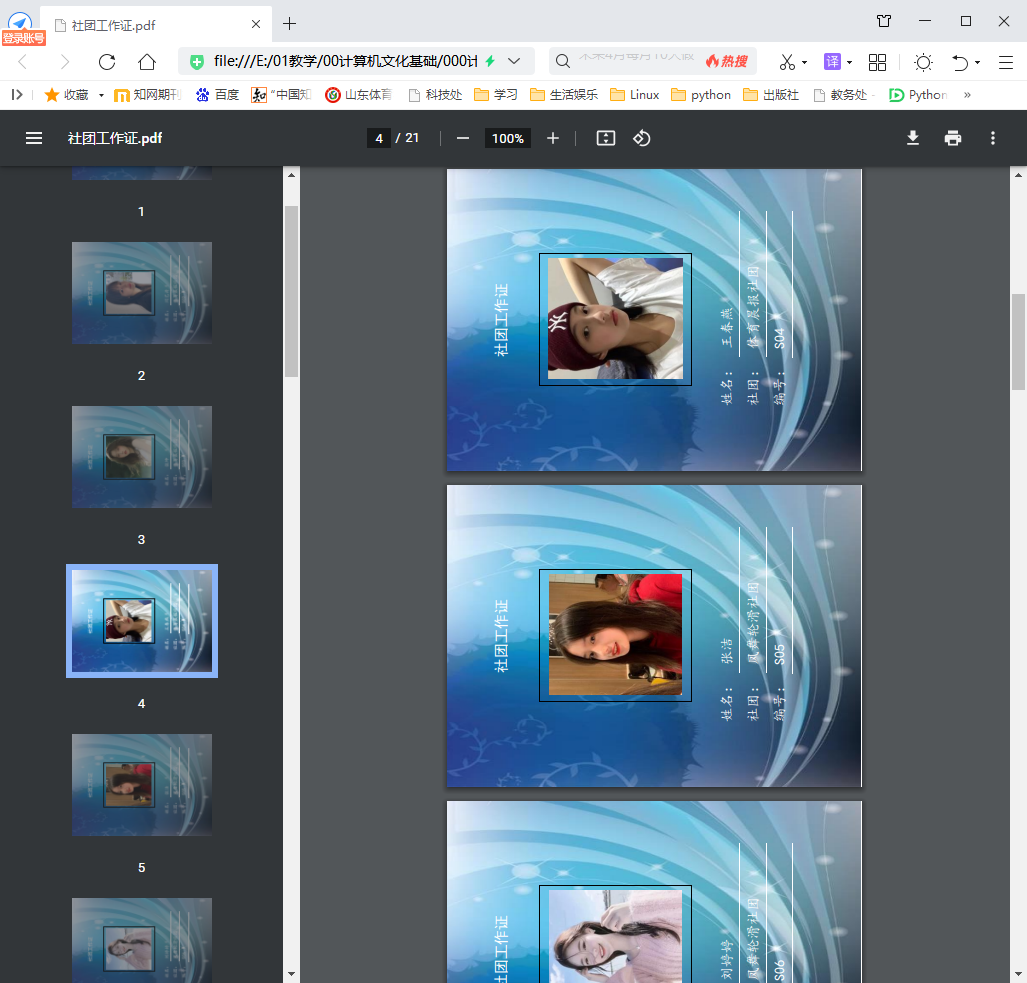The width and height of the screenshot is (1027, 983).
Task: Toggle browser night mode sun icon
Action: (923, 62)
